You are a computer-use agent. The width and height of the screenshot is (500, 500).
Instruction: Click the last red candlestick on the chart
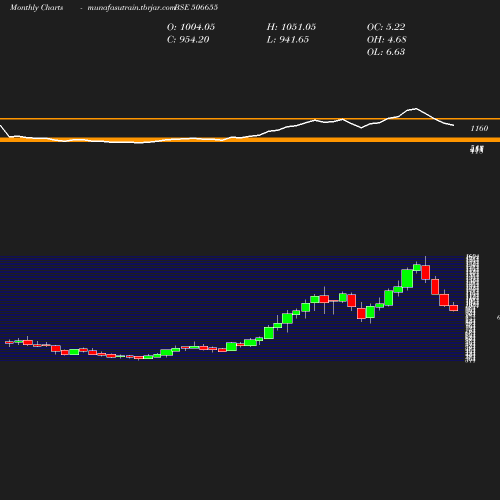tap(454, 308)
